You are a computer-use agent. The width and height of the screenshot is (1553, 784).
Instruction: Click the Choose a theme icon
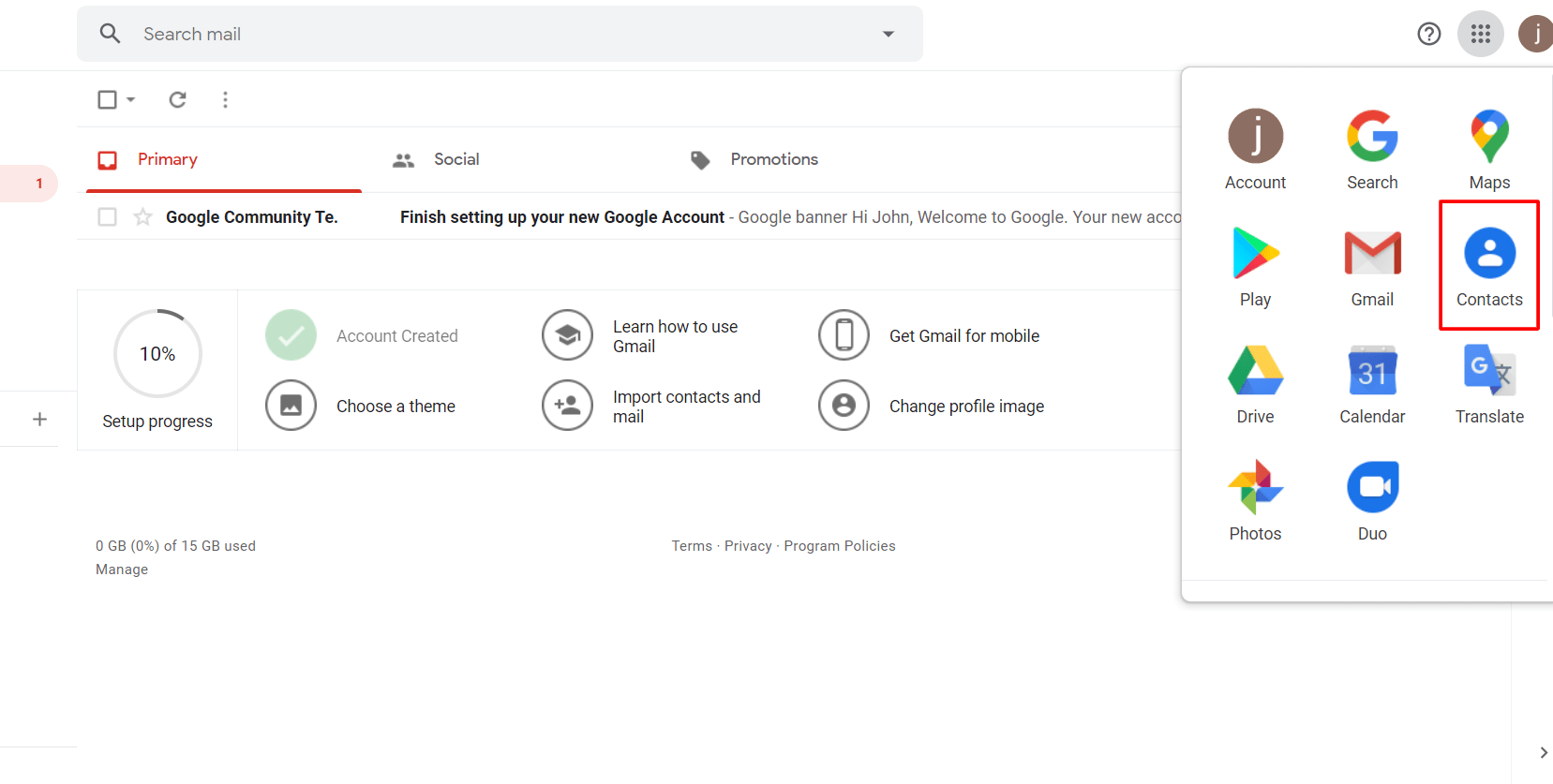pyautogui.click(x=291, y=406)
